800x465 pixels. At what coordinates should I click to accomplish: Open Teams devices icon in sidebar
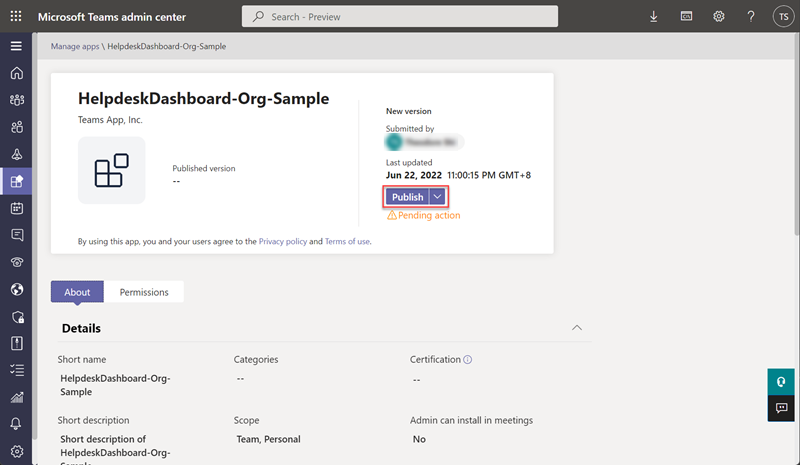(x=17, y=154)
